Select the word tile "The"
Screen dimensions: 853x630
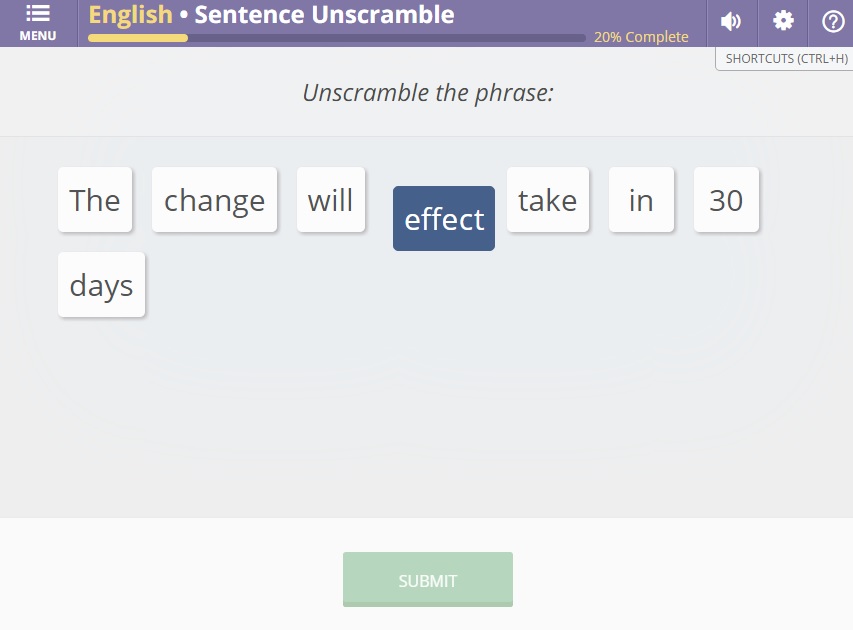point(95,200)
